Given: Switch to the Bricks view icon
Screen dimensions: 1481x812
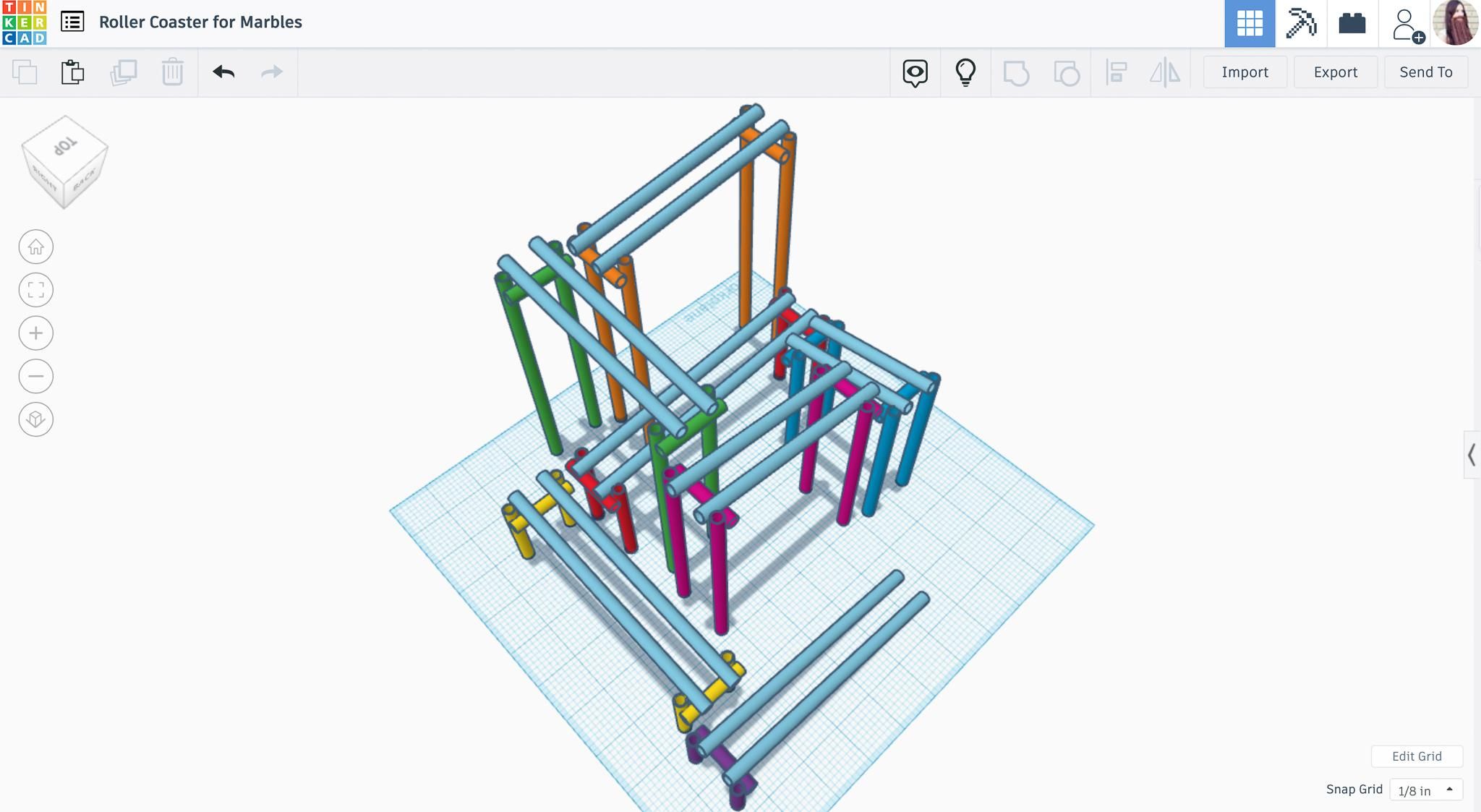Looking at the screenshot, I should pos(1352,22).
